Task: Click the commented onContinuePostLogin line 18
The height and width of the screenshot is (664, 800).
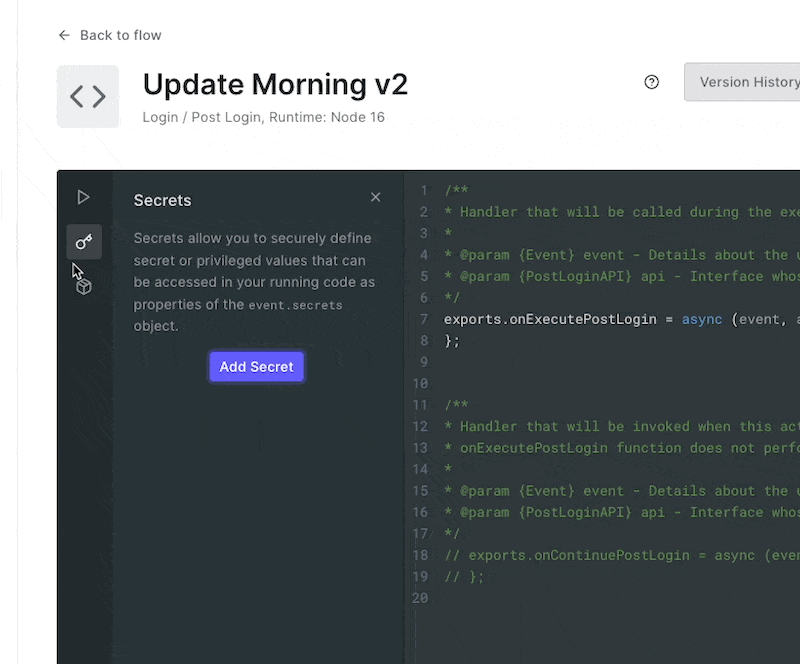Action: click(x=621, y=555)
